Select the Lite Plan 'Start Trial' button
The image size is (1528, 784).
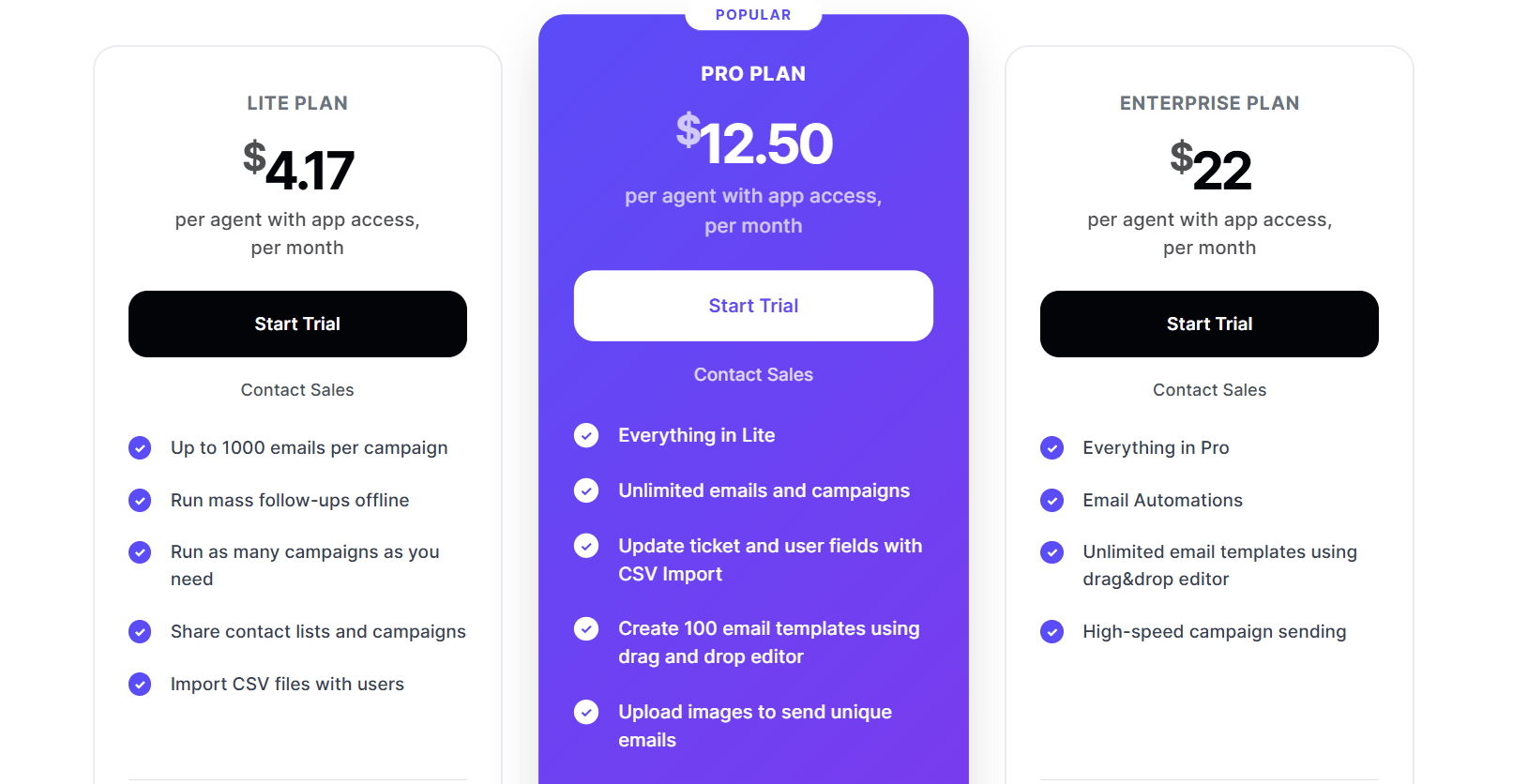[297, 324]
